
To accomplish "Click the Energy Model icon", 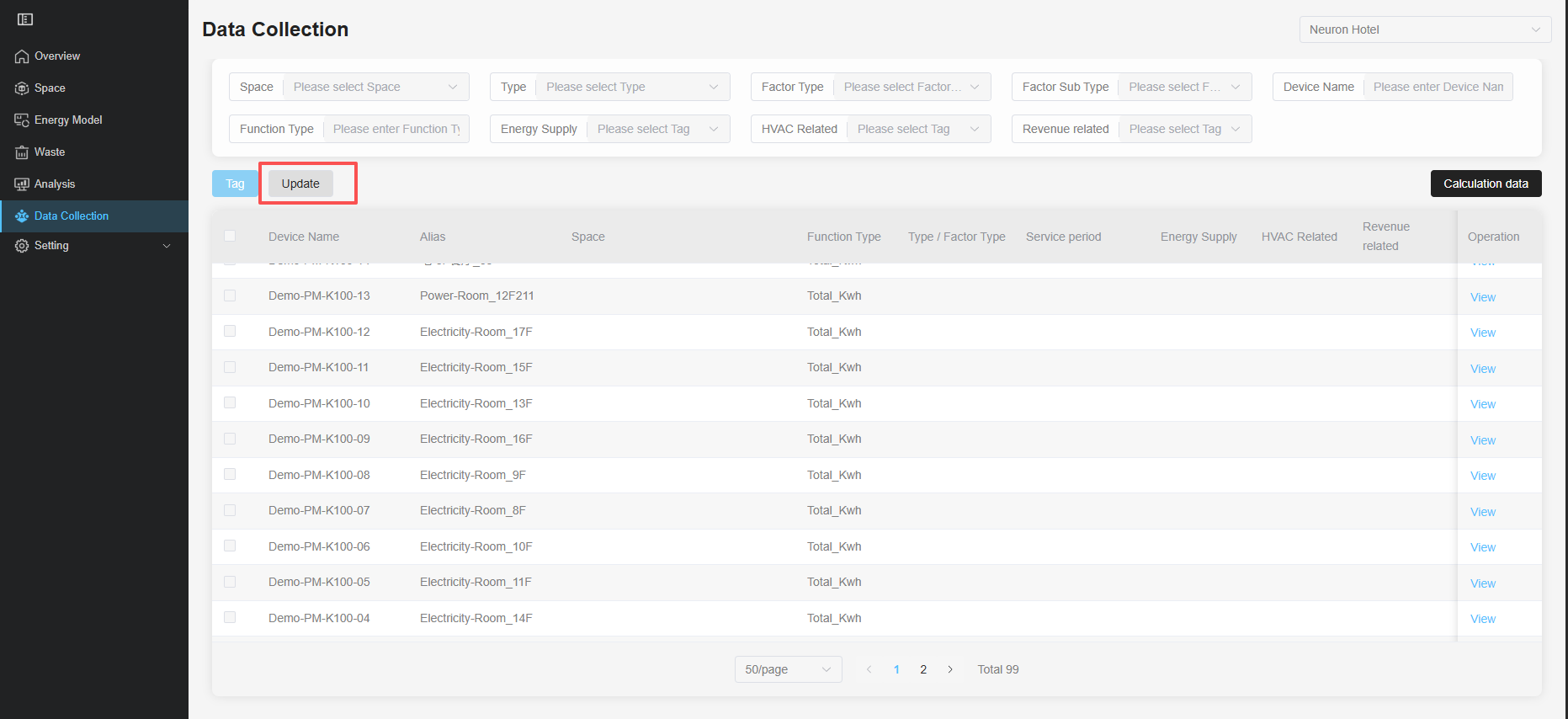I will pyautogui.click(x=22, y=120).
